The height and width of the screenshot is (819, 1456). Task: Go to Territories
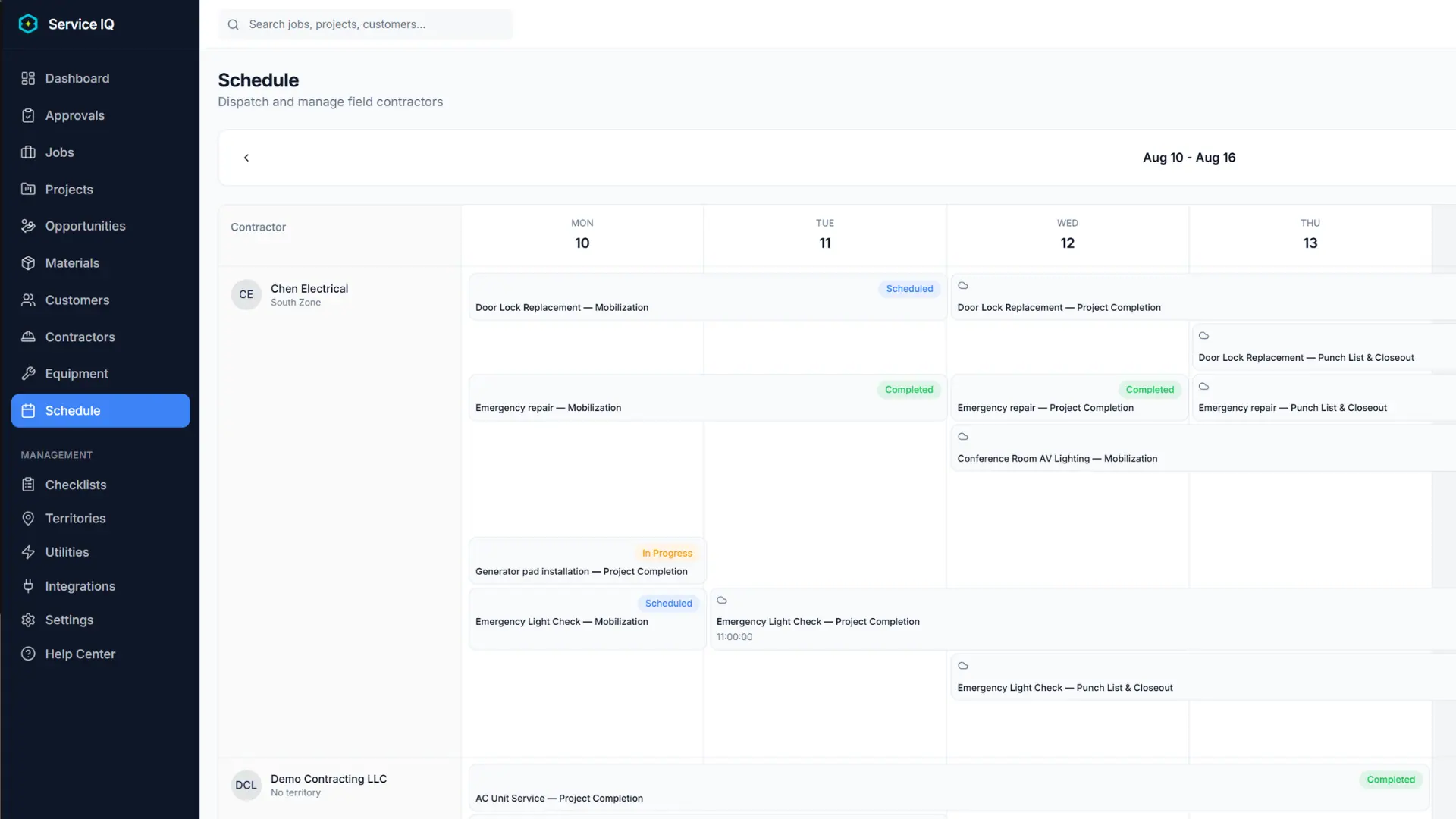(x=100, y=519)
